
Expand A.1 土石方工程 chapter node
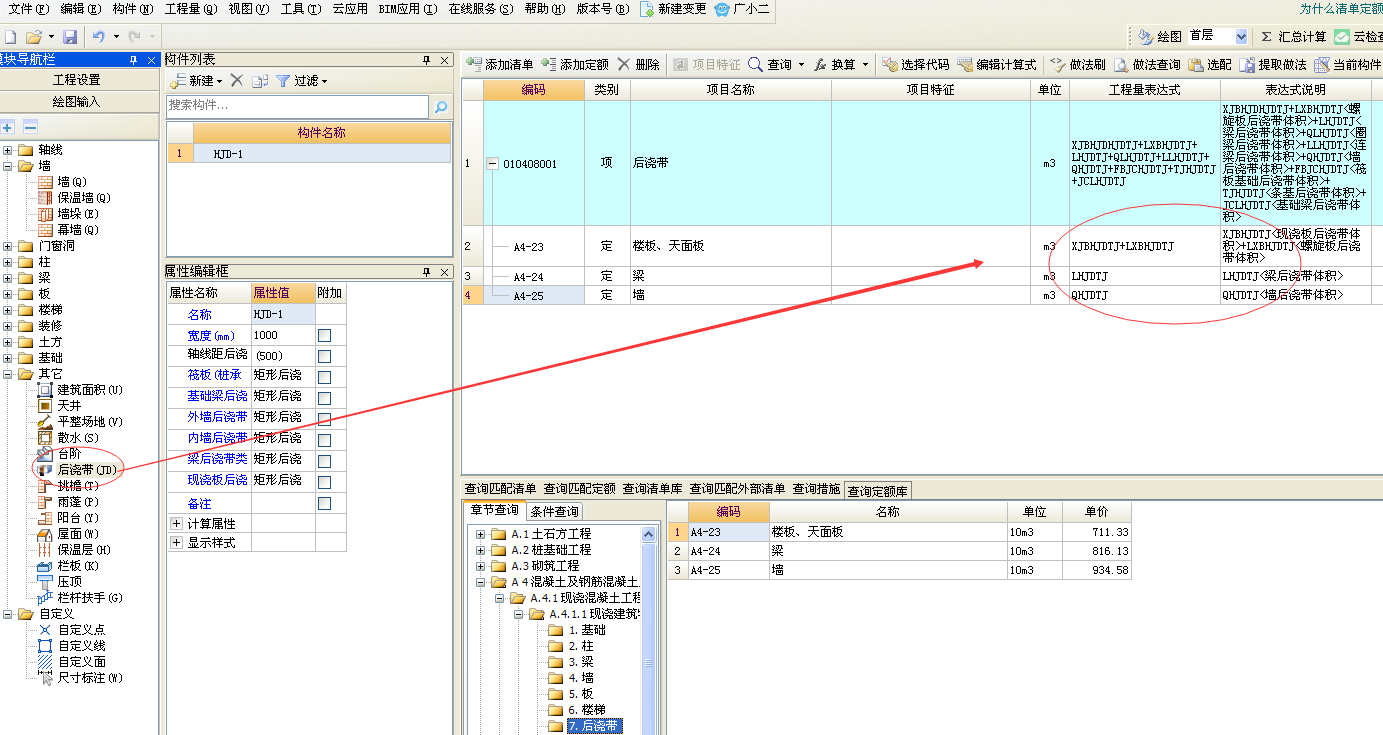pyautogui.click(x=480, y=534)
